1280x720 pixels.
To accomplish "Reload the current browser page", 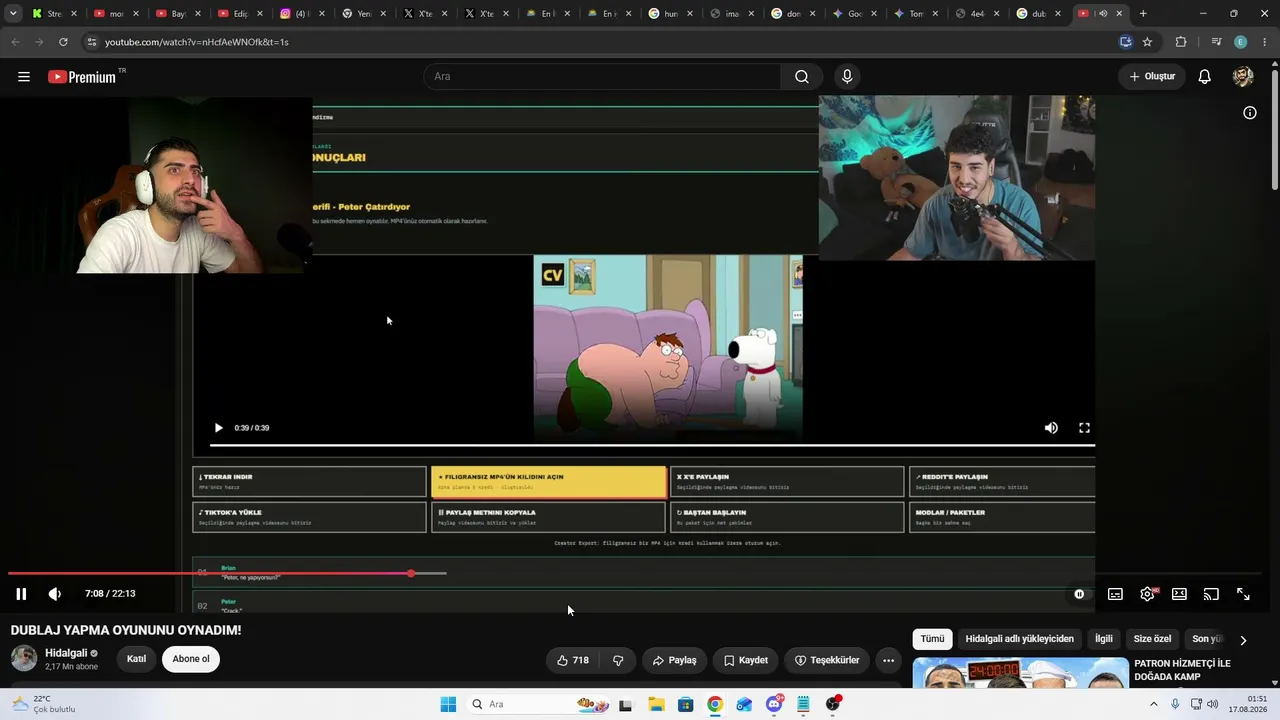I will (63, 42).
